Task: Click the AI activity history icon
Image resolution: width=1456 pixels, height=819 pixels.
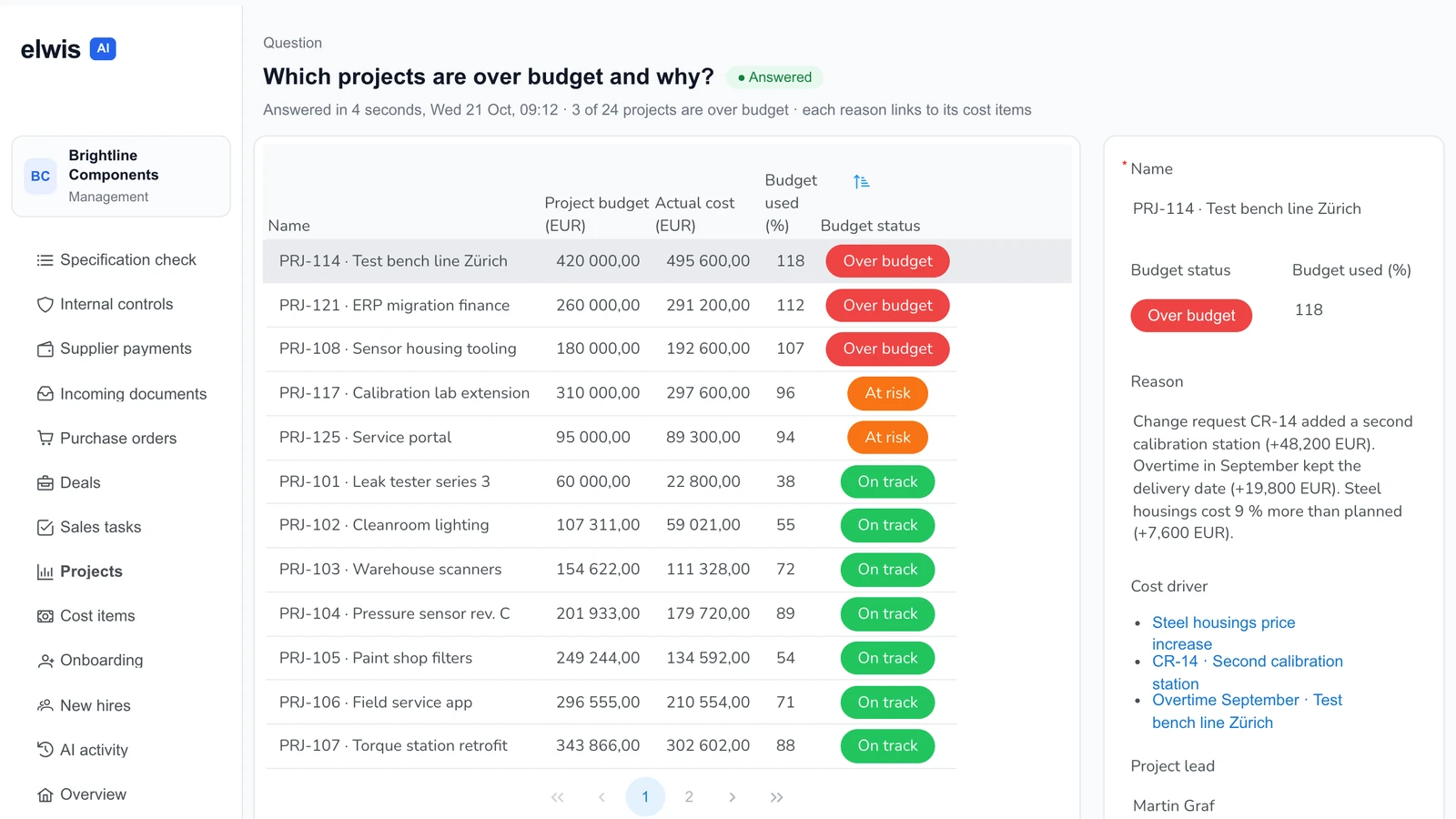Action: click(x=45, y=750)
